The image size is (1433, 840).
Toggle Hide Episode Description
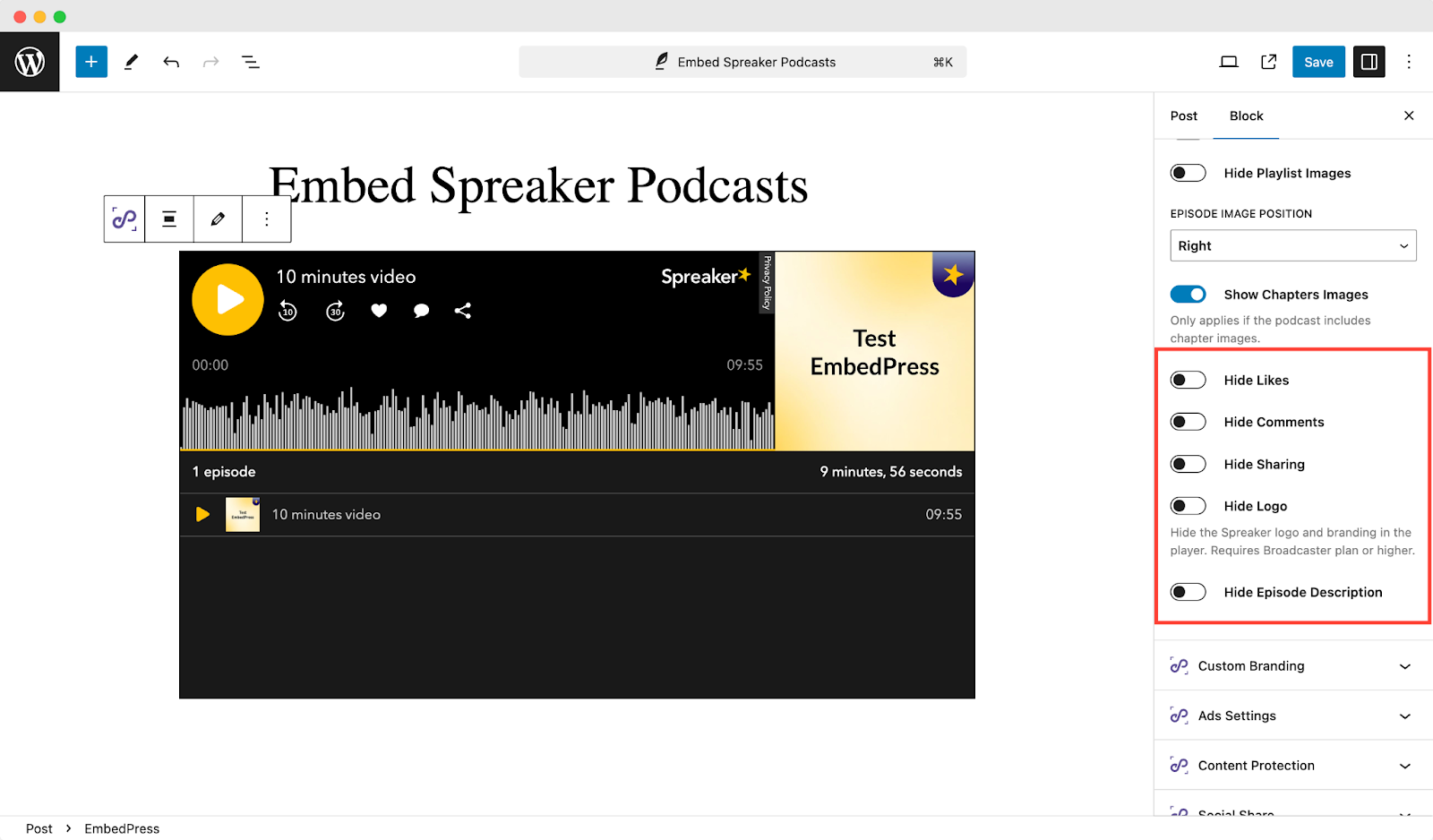point(1188,592)
